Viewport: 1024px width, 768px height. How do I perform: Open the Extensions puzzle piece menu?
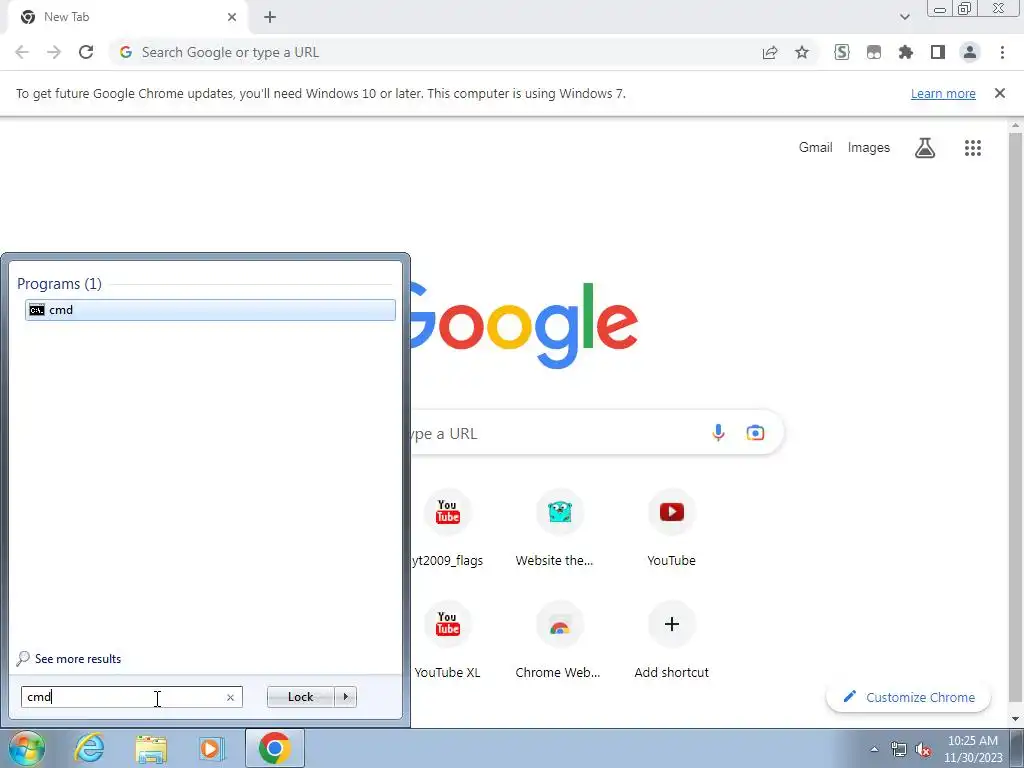tap(906, 52)
